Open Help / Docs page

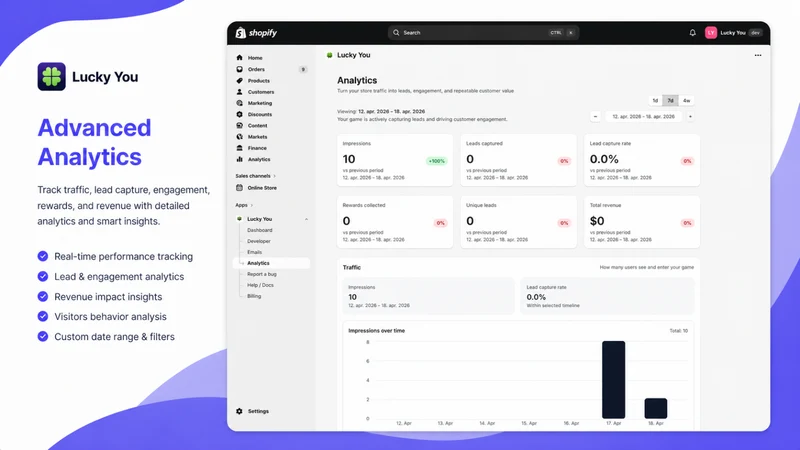pos(260,285)
